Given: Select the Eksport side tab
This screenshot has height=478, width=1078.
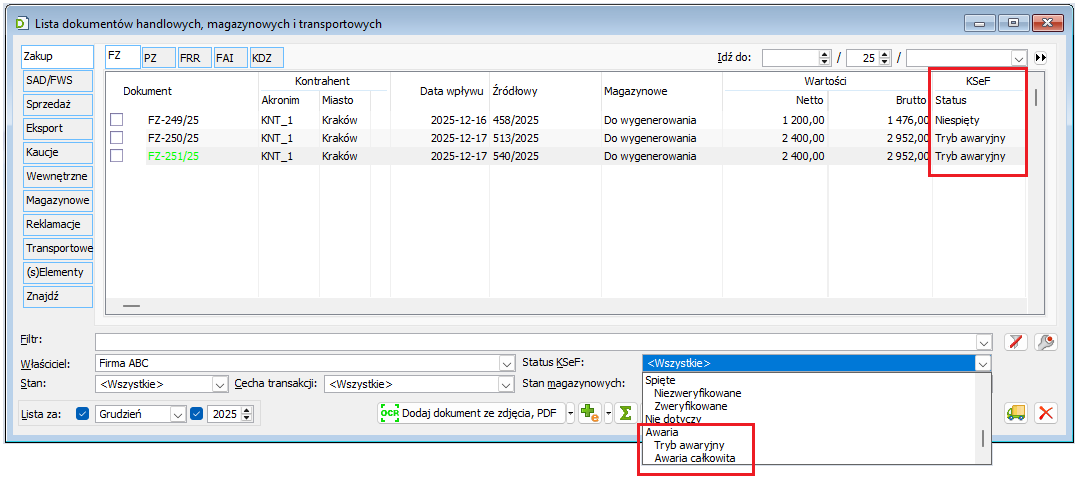Looking at the screenshot, I should [57, 129].
